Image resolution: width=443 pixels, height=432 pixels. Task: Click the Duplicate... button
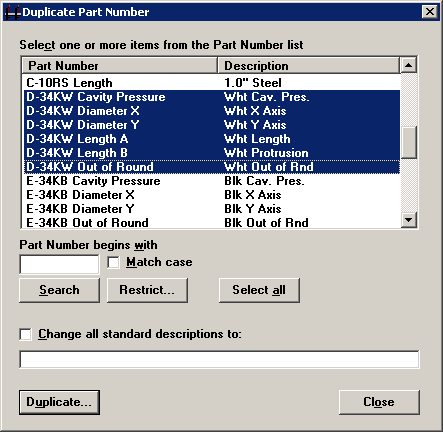pos(59,402)
